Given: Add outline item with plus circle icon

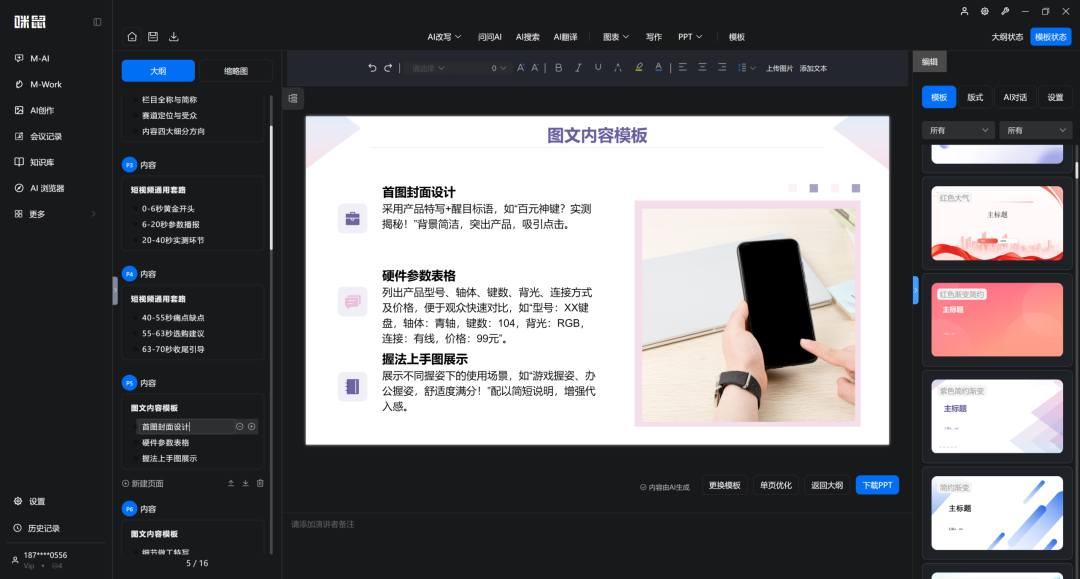Looking at the screenshot, I should tap(252, 427).
